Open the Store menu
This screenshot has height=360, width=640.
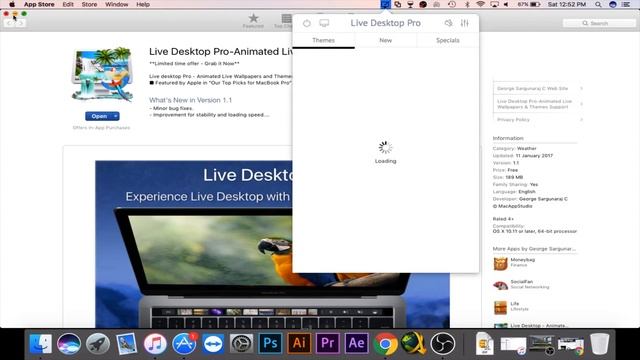[89, 4]
